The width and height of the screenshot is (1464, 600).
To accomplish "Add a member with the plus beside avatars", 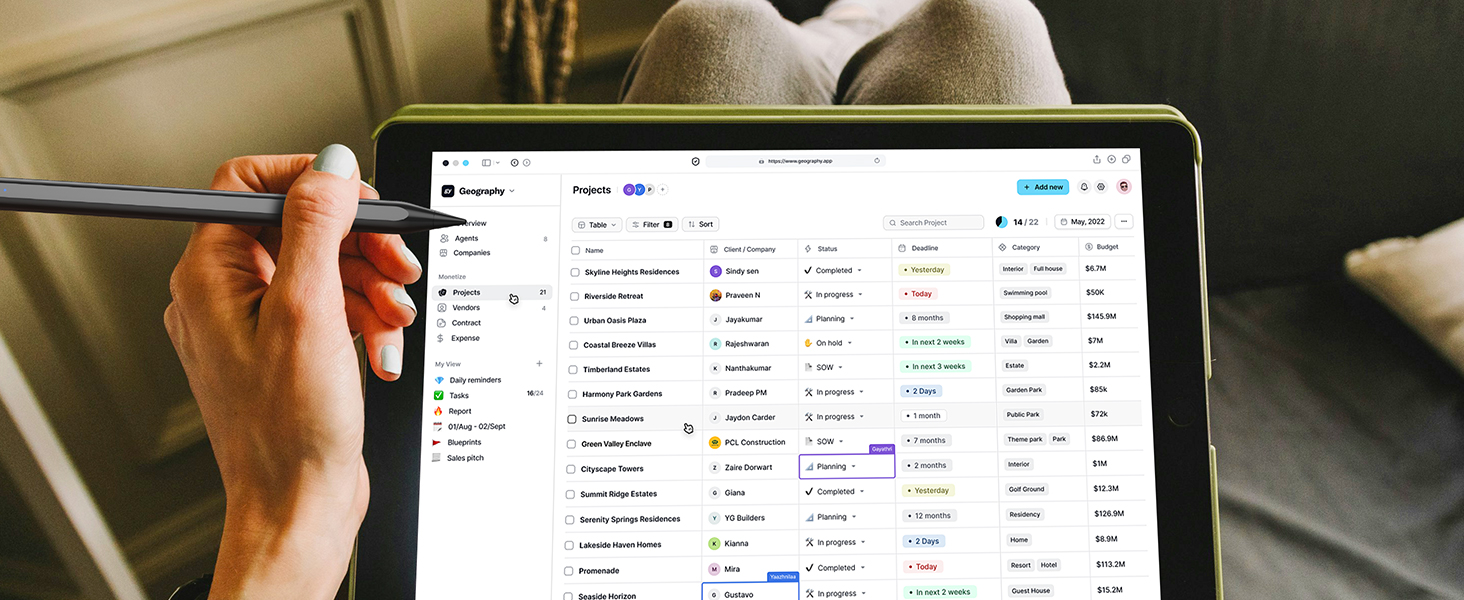I will (663, 190).
